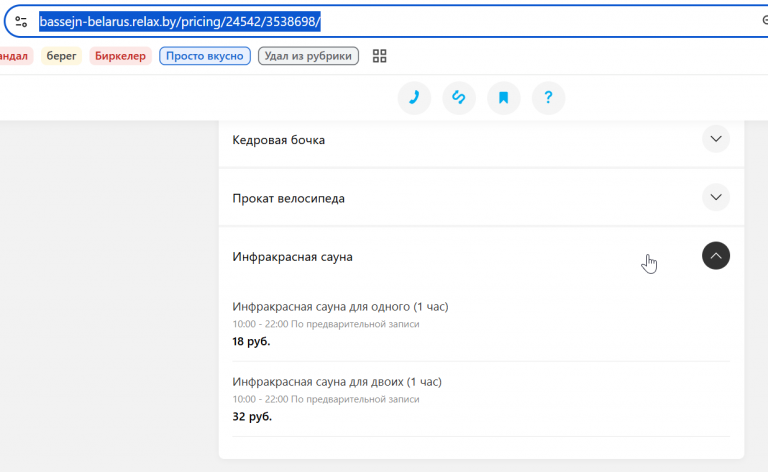Open the grid apps icon next to bookmarks

(x=379, y=56)
